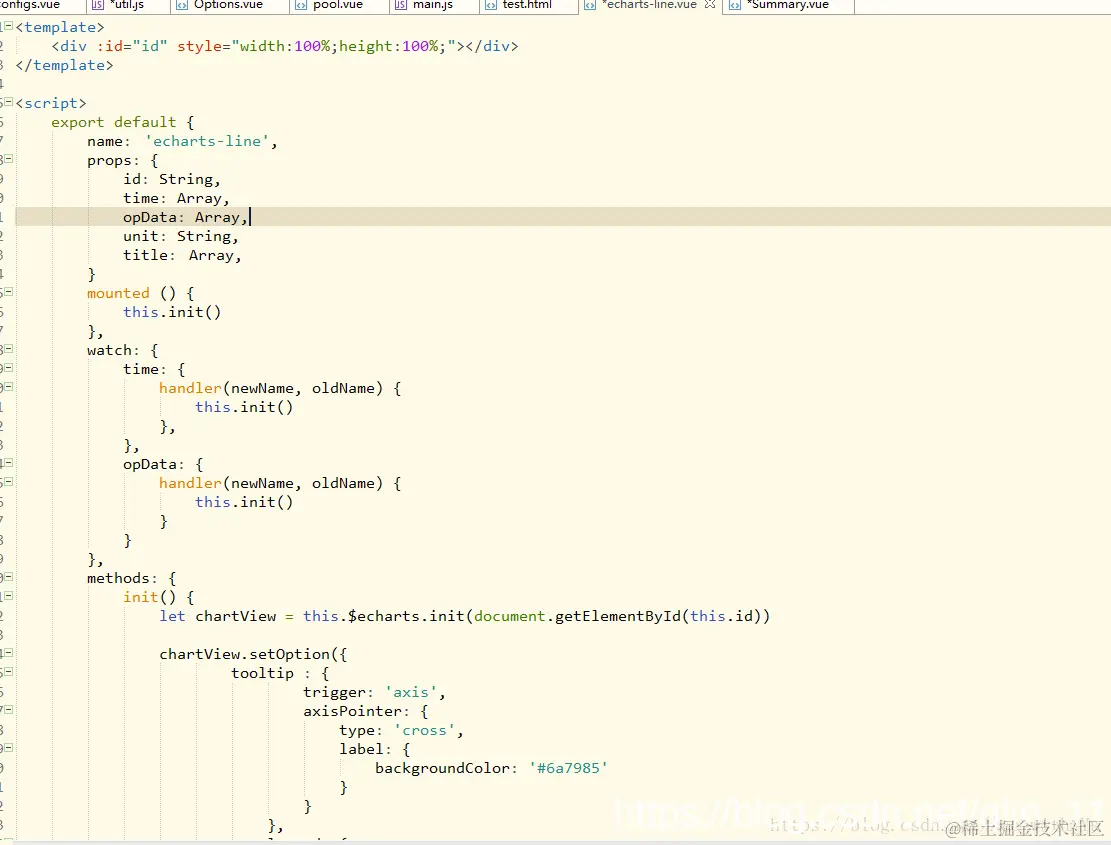Click the backgroundColor '#6a7985' value

click(568, 769)
